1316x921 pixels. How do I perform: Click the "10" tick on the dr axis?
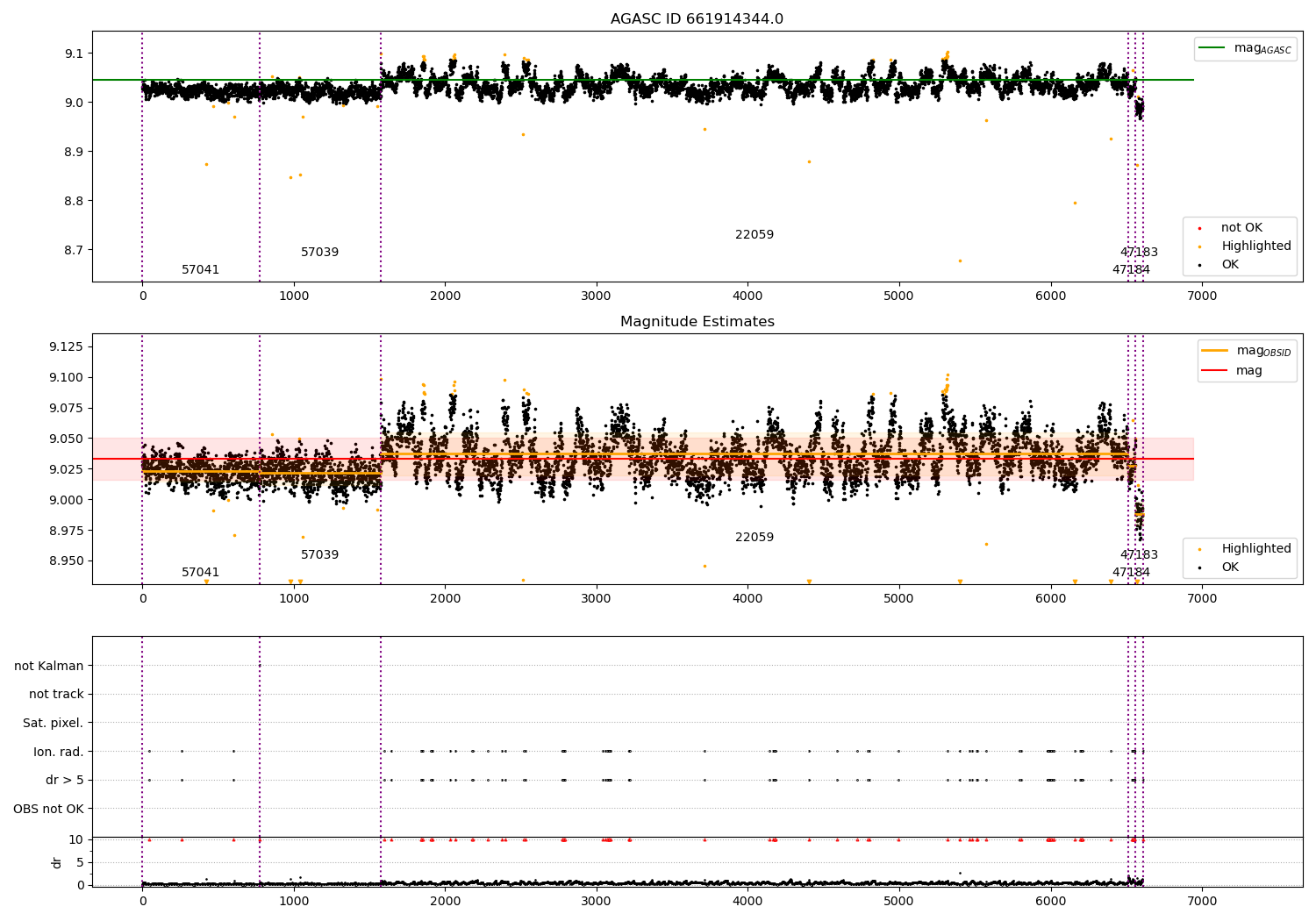point(76,839)
